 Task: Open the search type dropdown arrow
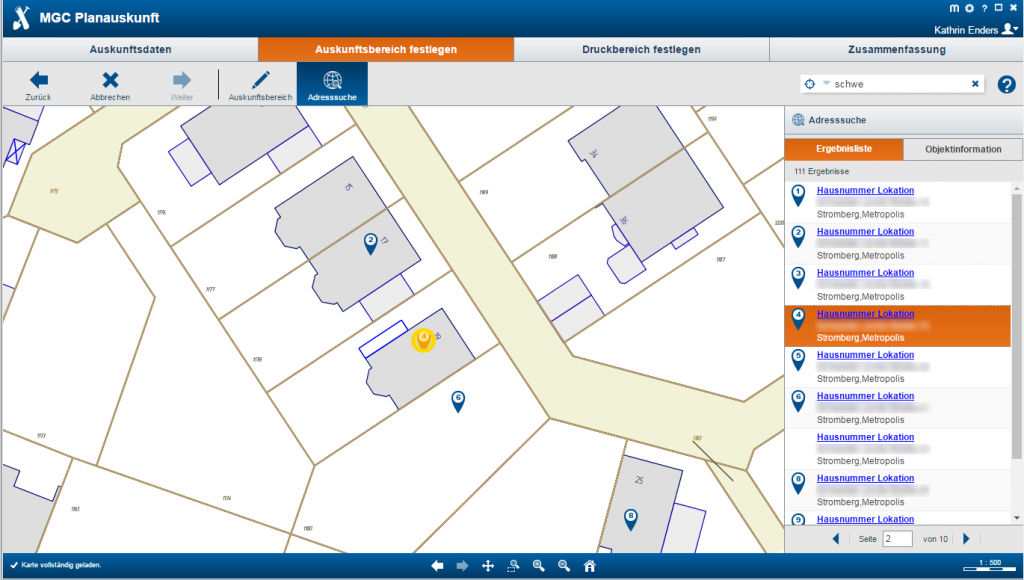pos(826,84)
